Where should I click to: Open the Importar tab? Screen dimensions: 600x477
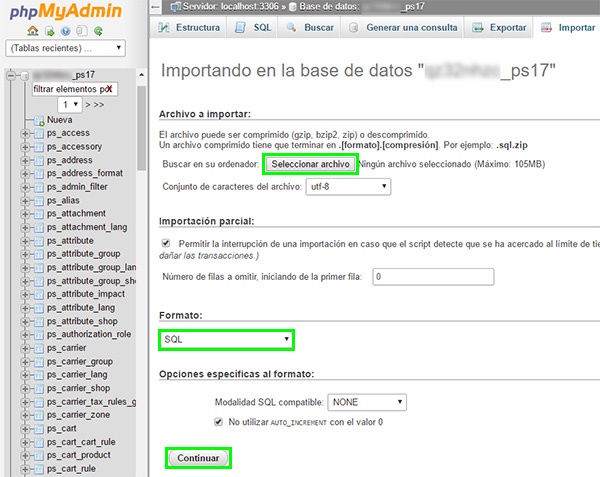point(568,28)
